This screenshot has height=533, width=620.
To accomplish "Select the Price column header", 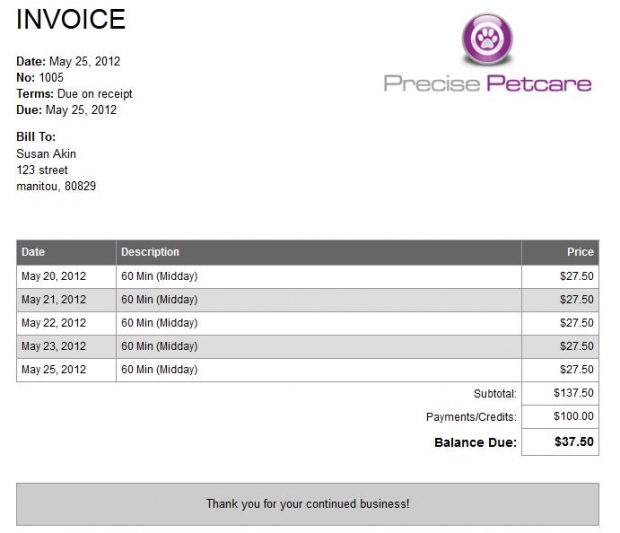I will point(560,252).
